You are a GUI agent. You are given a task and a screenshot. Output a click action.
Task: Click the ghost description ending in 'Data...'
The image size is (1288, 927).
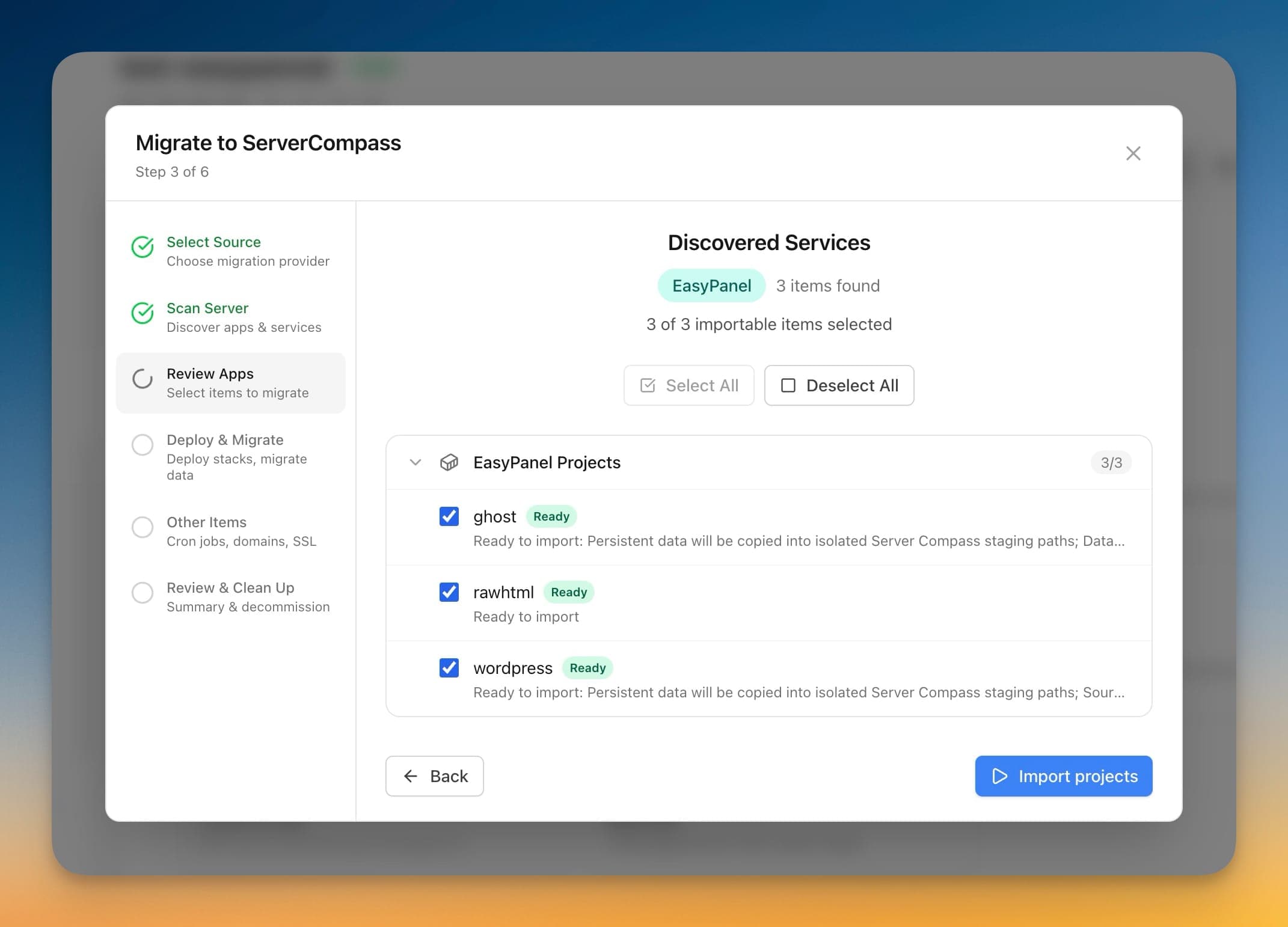(x=799, y=541)
